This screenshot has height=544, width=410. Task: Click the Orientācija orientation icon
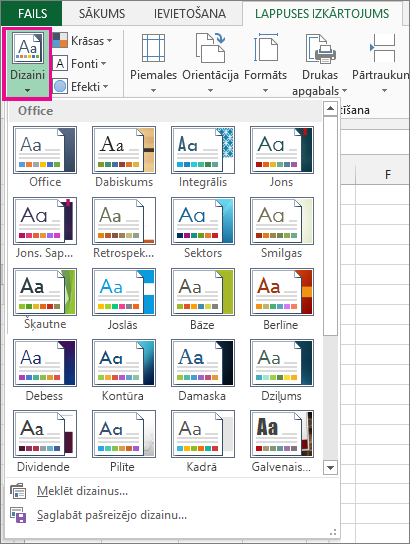pyautogui.click(x=210, y=48)
